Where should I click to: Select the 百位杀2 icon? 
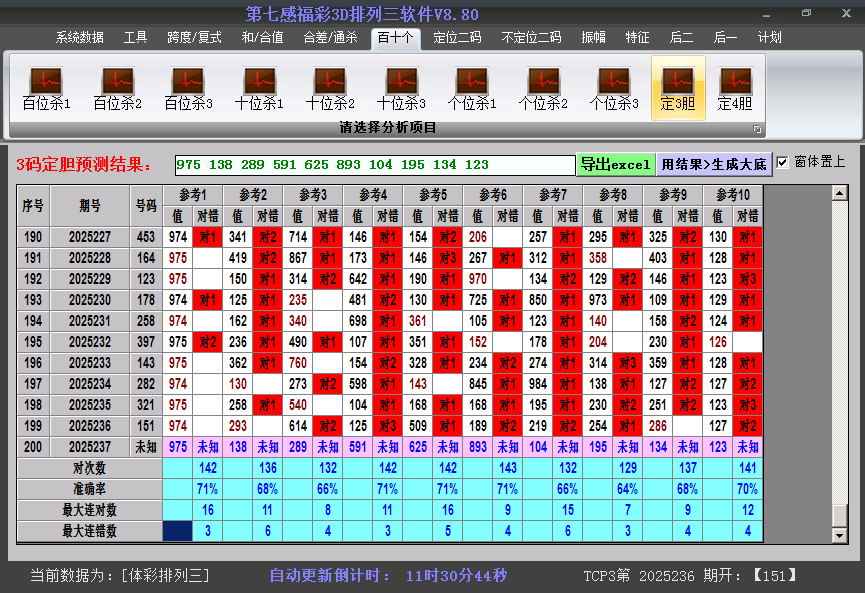[x=117, y=88]
